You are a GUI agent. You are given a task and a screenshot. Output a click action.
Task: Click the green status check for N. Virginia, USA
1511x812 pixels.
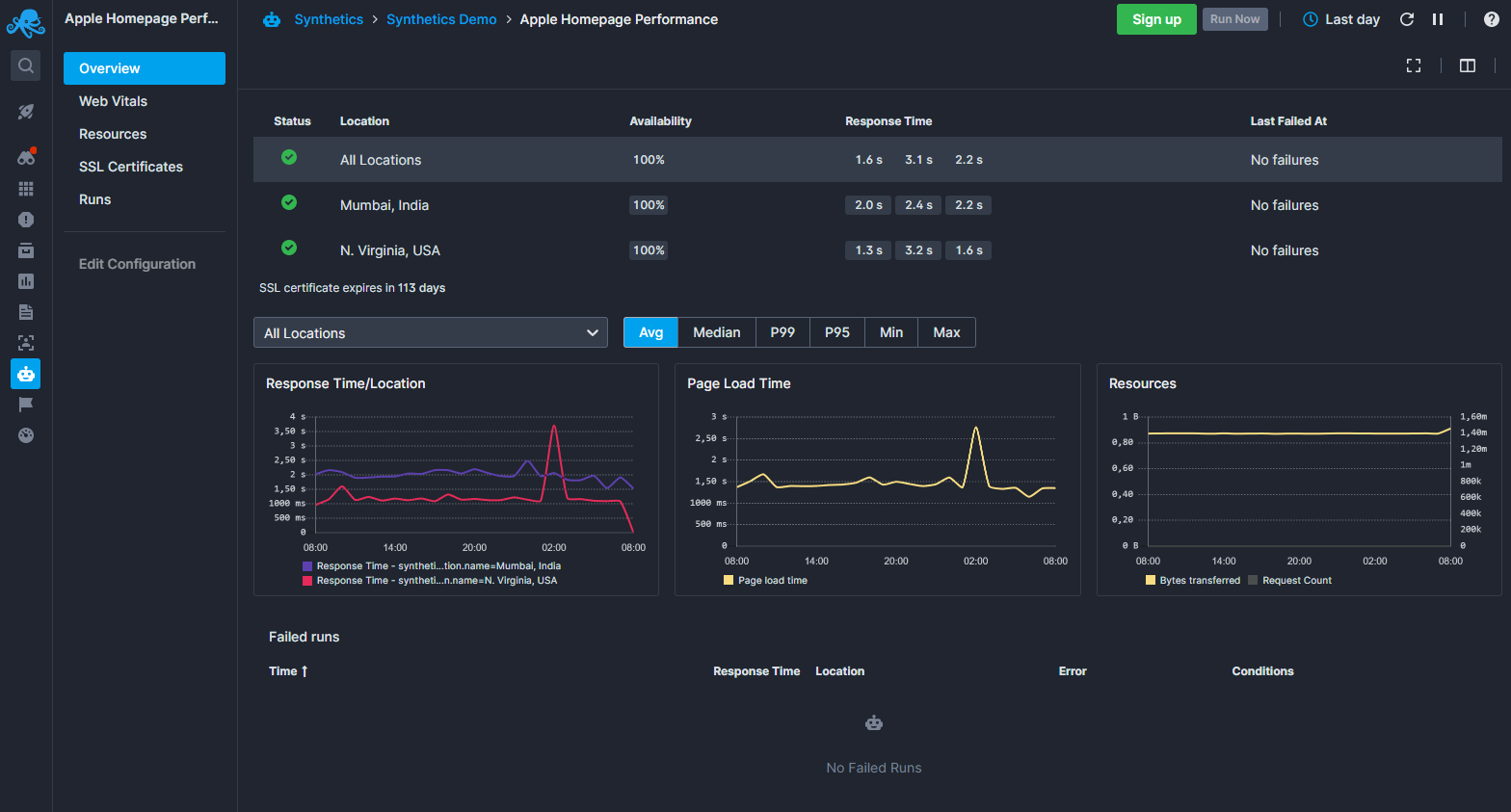[x=289, y=248]
